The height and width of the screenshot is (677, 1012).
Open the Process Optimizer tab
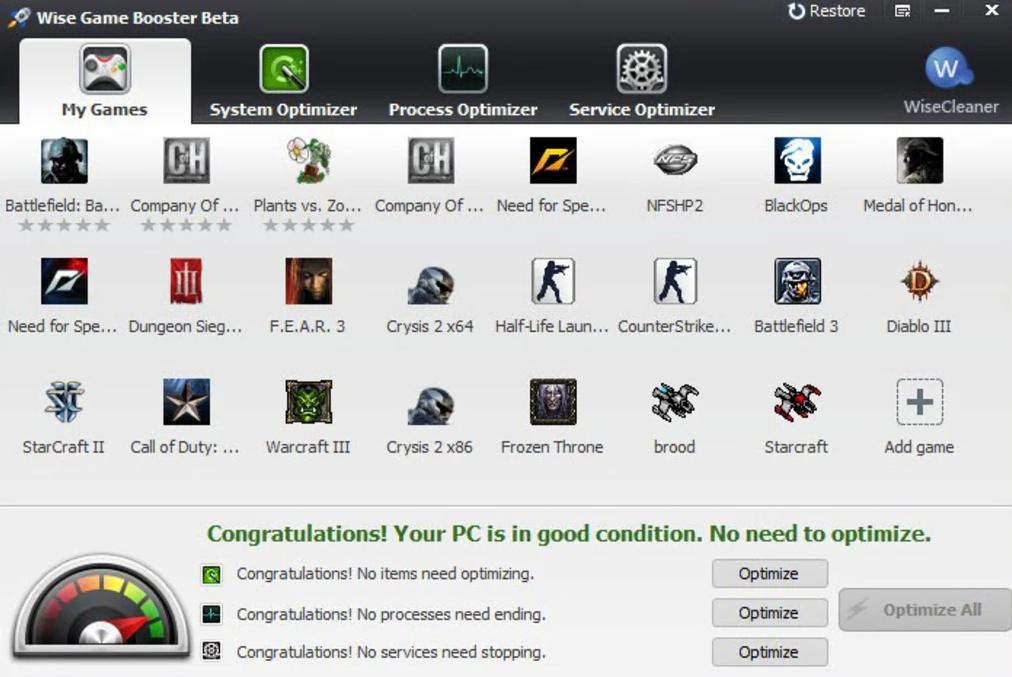(x=463, y=81)
